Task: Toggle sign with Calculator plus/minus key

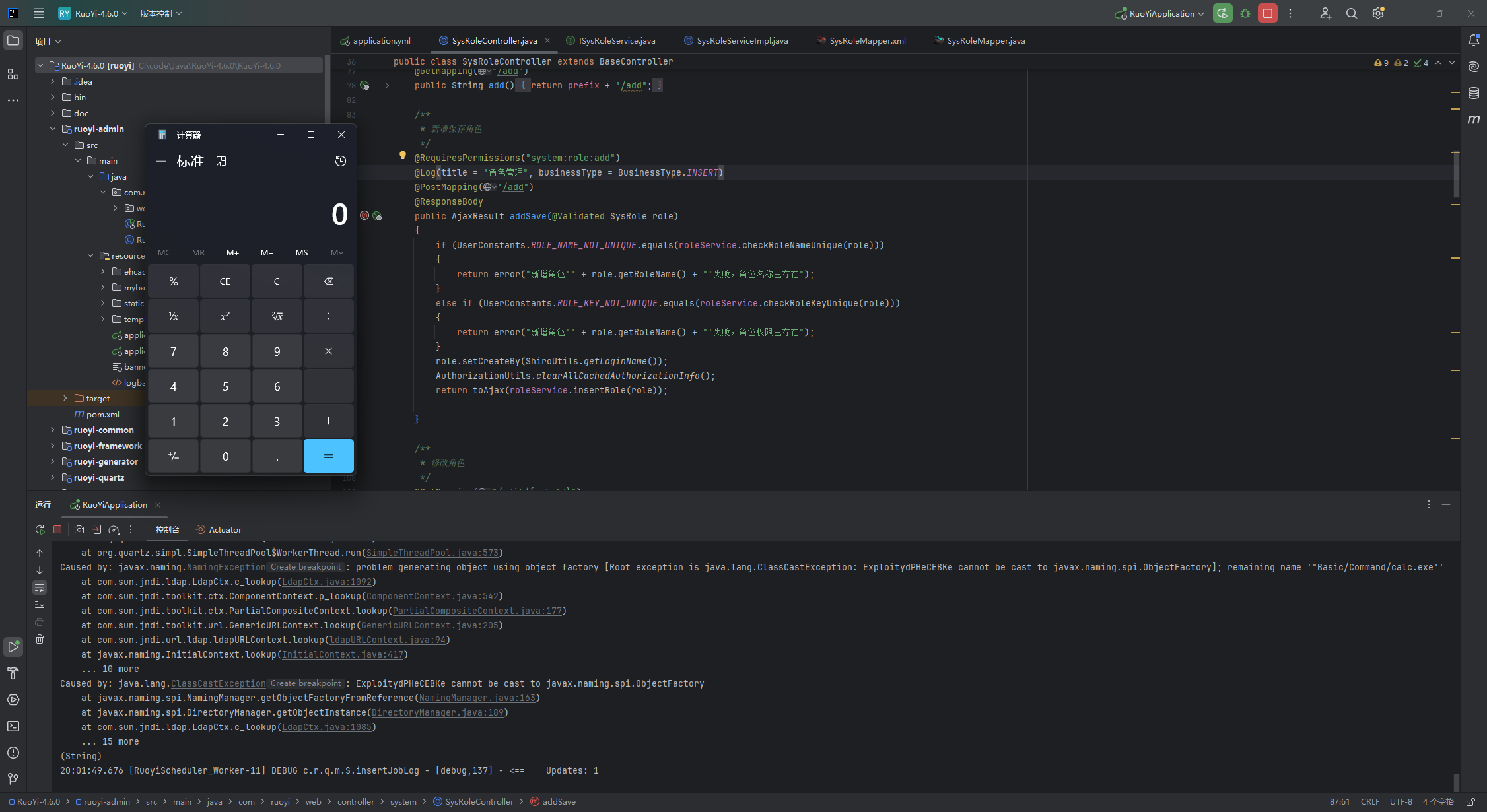Action: click(x=174, y=456)
